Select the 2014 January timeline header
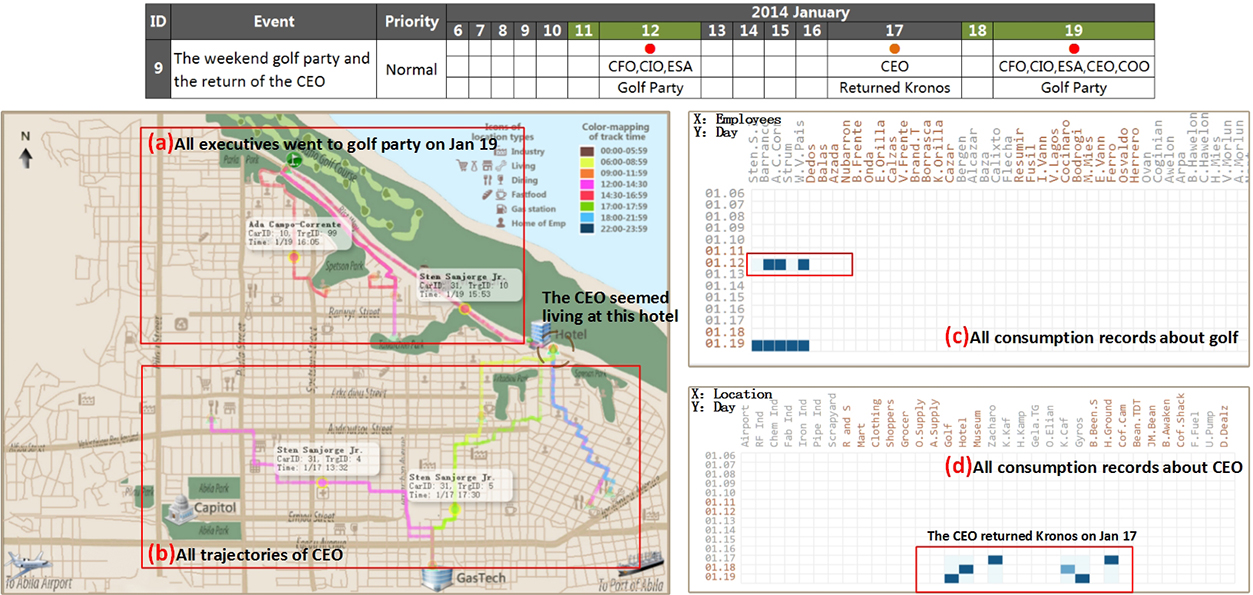1253x595 pixels. point(801,13)
